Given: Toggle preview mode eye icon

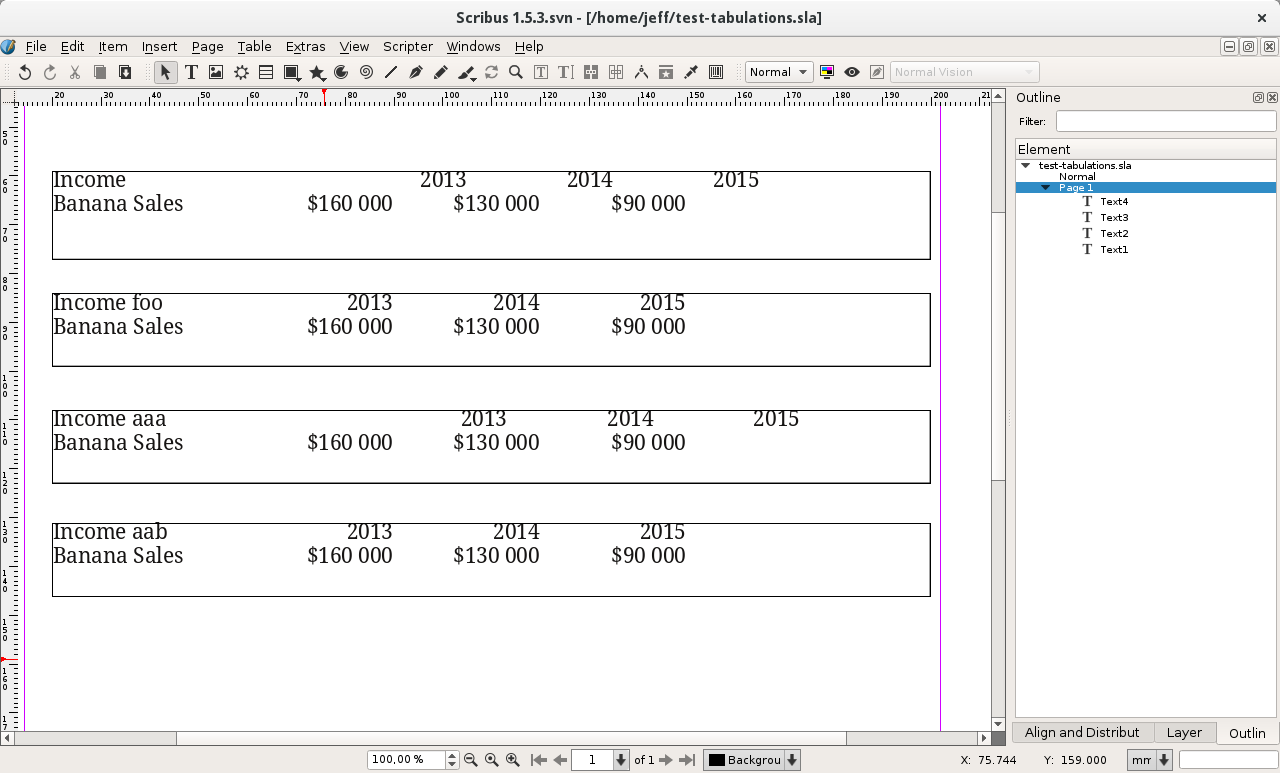Looking at the screenshot, I should point(852,72).
